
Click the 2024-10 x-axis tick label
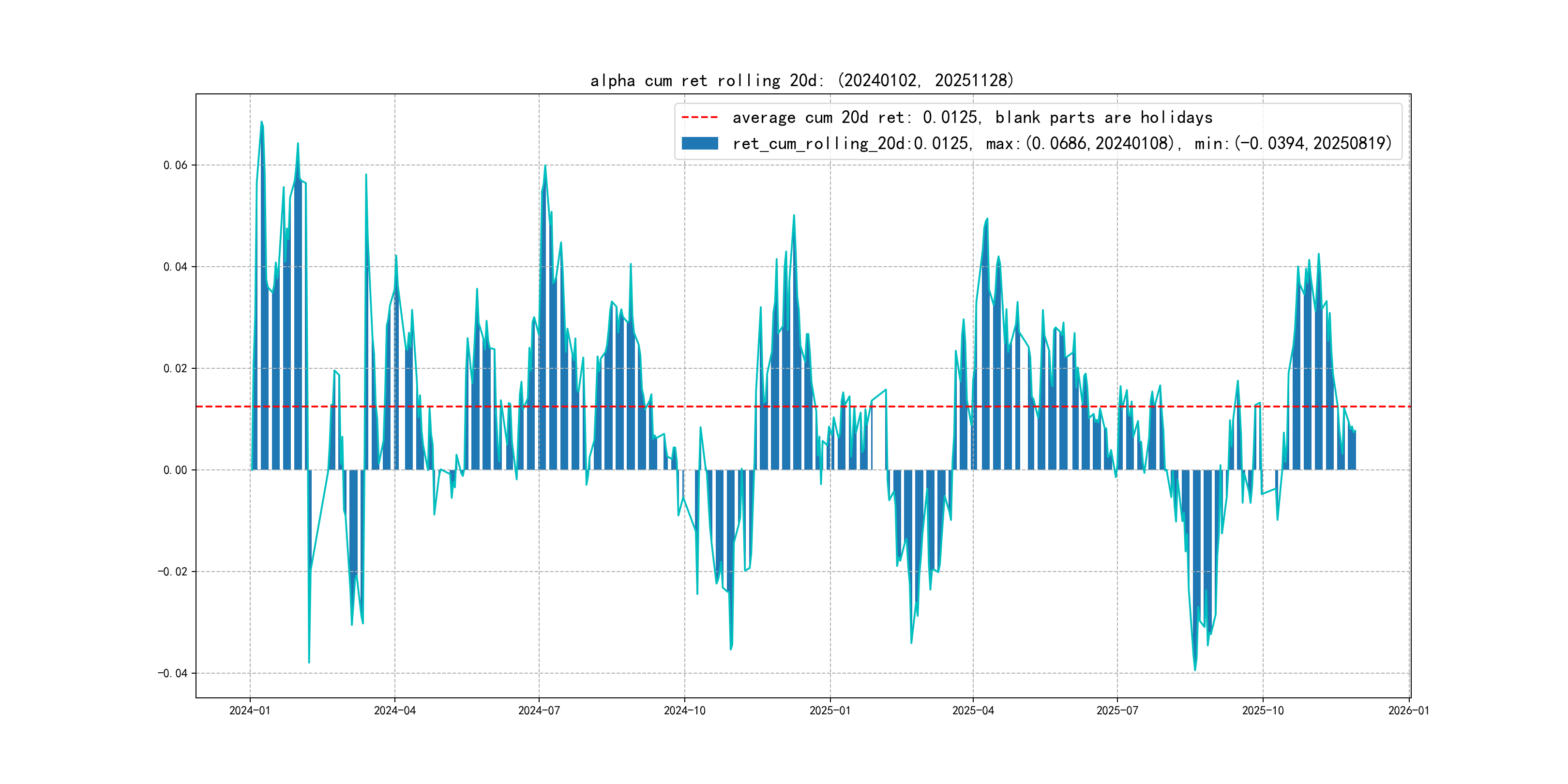click(x=684, y=710)
